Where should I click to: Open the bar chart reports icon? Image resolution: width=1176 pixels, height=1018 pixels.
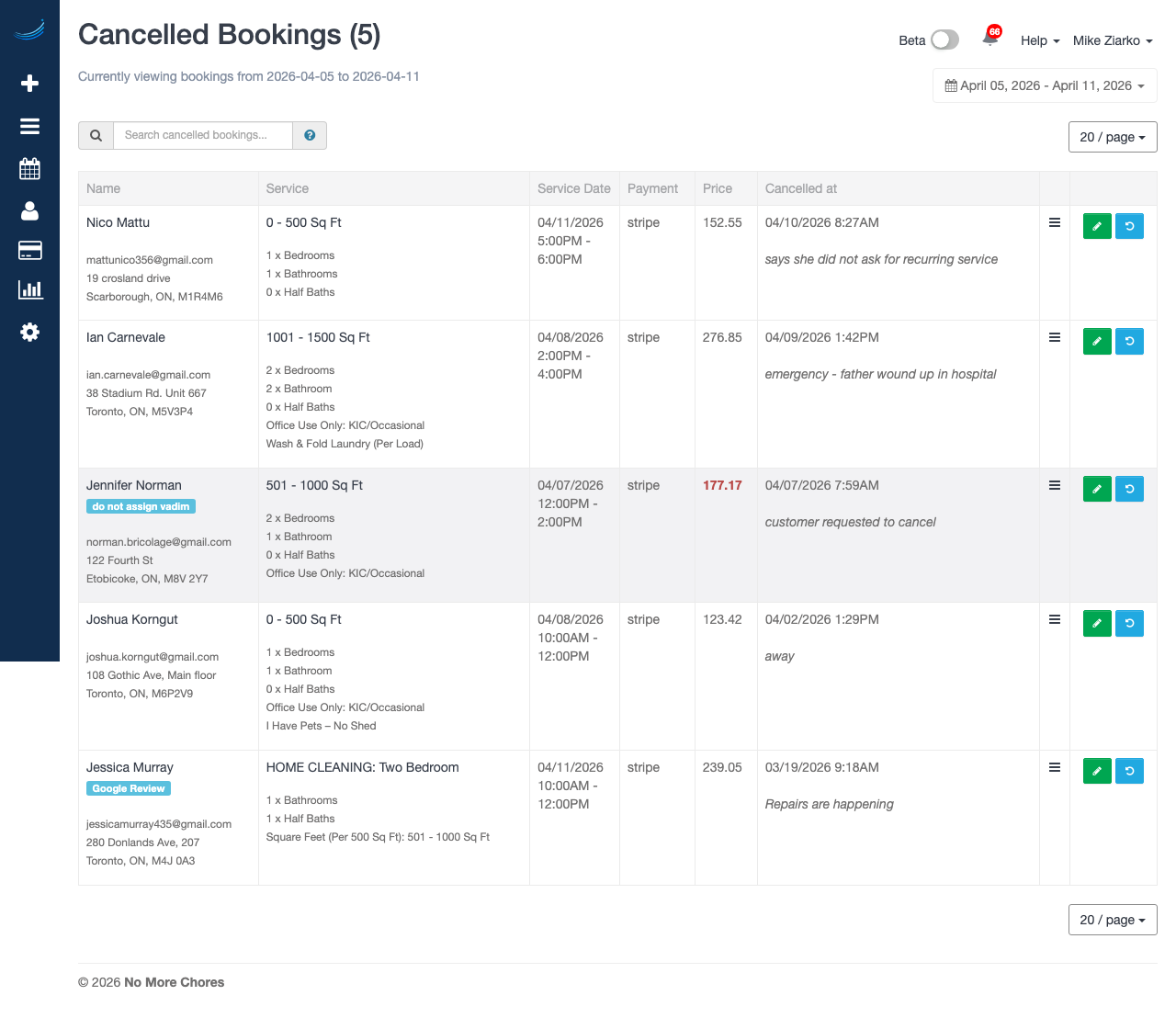(x=29, y=290)
